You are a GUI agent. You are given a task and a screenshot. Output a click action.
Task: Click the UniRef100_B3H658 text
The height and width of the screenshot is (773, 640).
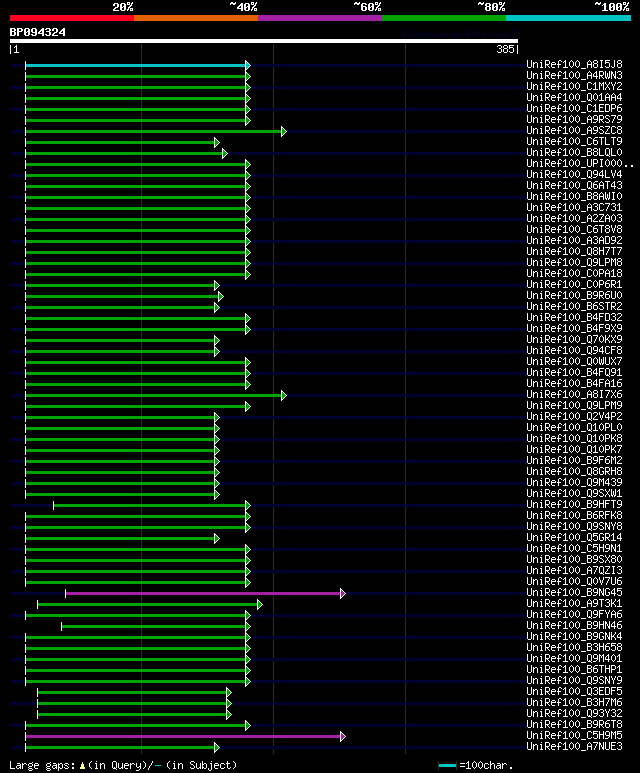click(574, 647)
